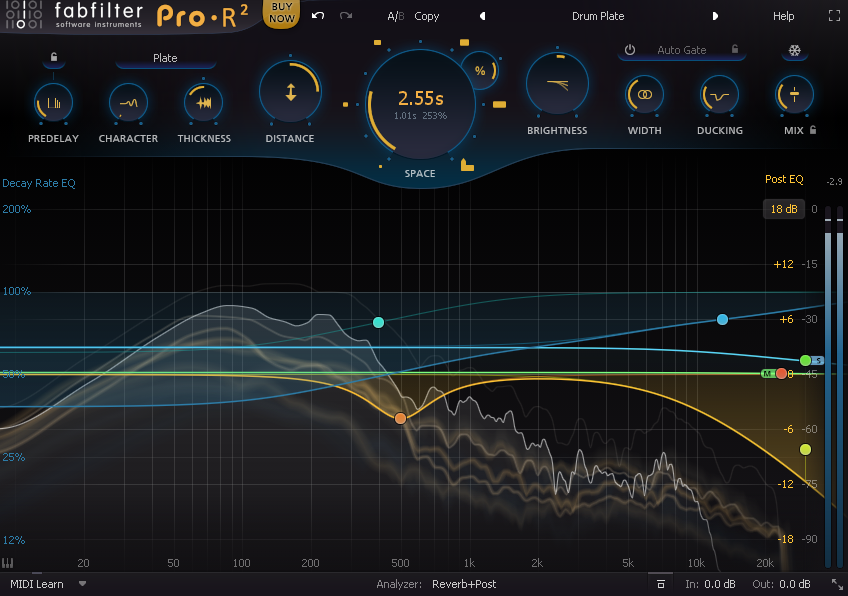Screen dimensions: 848x596
Task: Toggle the Auto Gate power button
Action: (x=629, y=50)
